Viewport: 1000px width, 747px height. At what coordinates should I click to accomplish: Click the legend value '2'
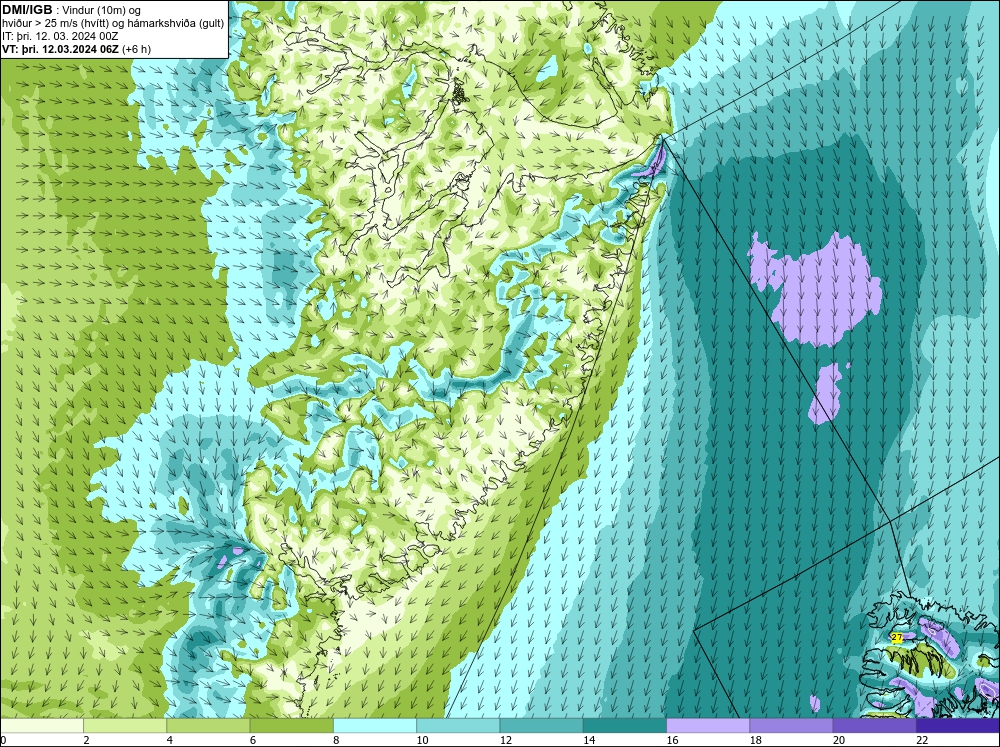click(86, 740)
